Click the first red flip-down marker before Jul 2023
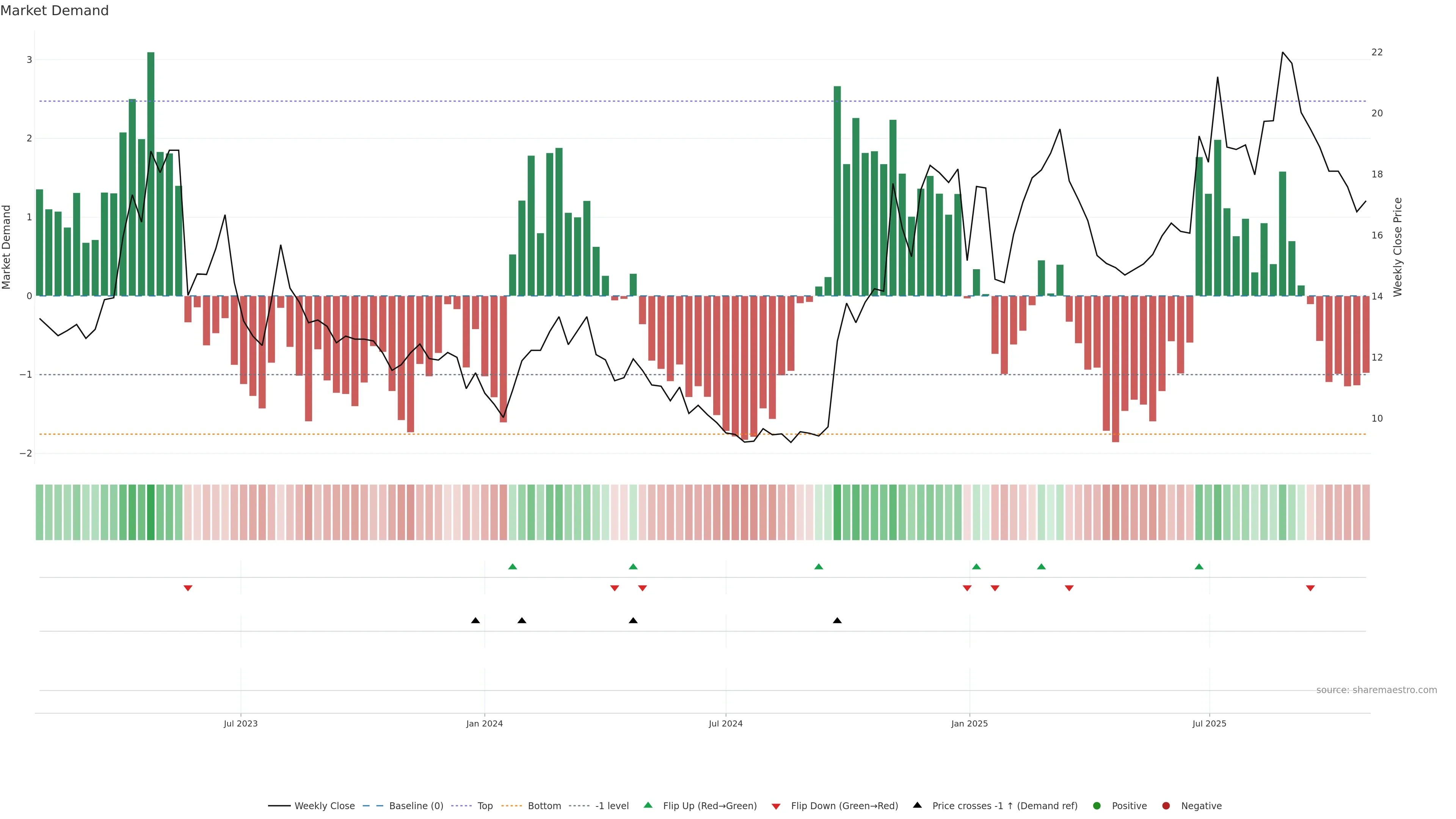1456x819 pixels. point(188,588)
